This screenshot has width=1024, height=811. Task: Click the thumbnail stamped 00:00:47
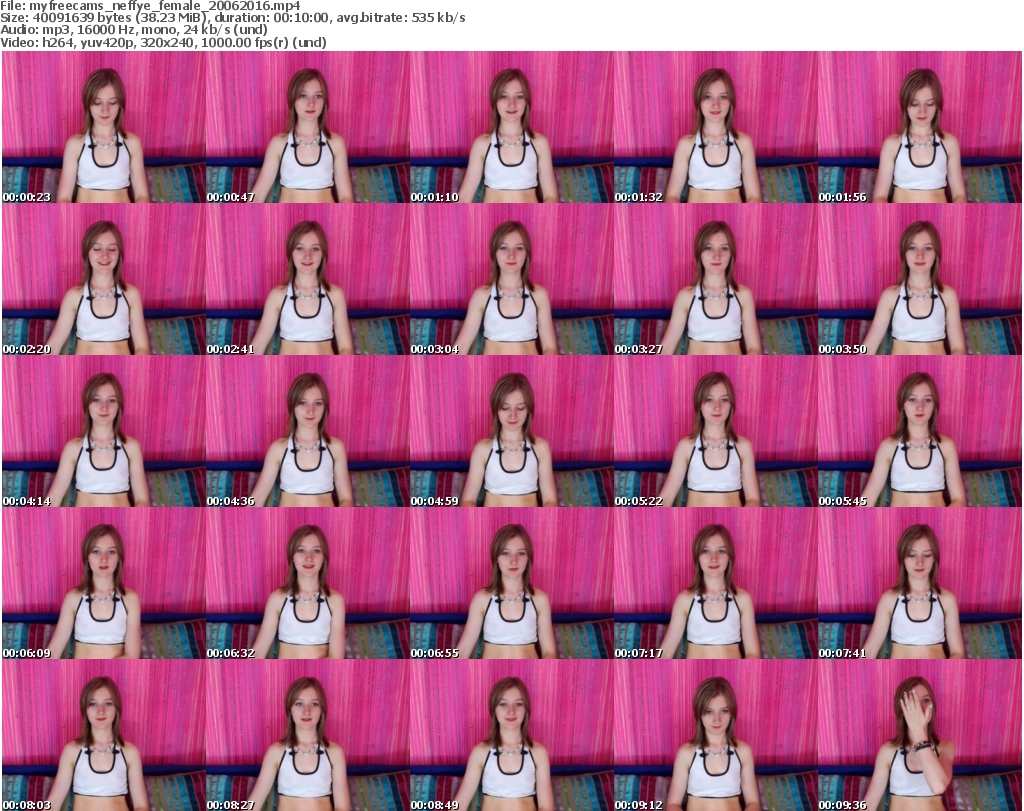[x=308, y=127]
